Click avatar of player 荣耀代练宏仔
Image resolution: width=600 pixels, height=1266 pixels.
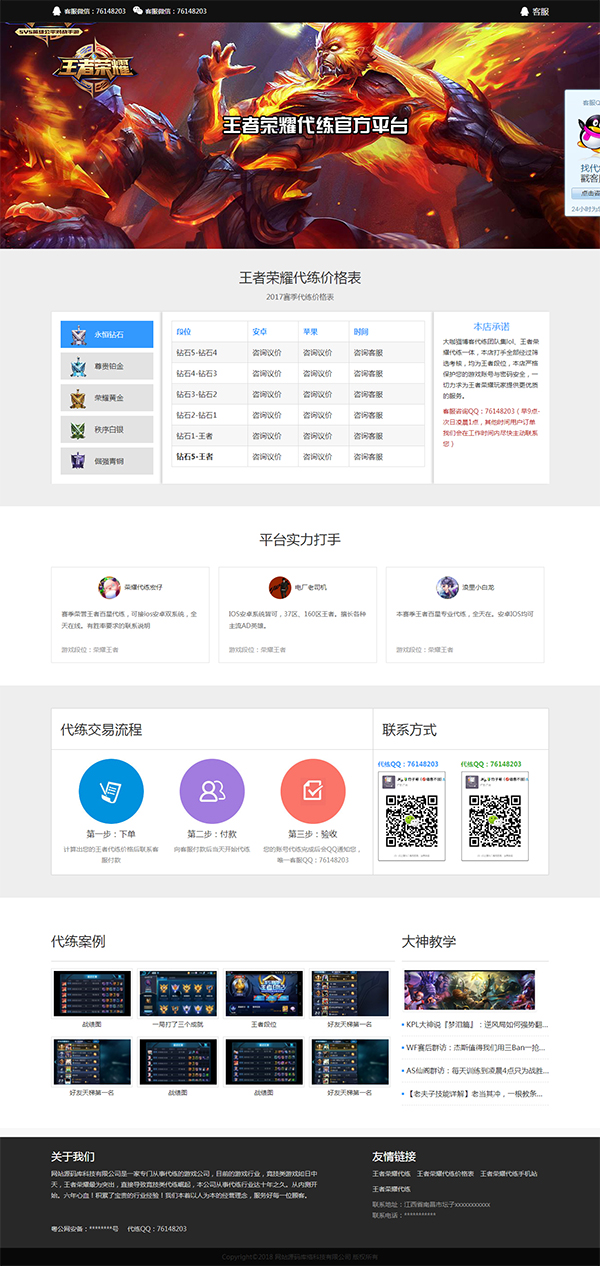pos(109,587)
